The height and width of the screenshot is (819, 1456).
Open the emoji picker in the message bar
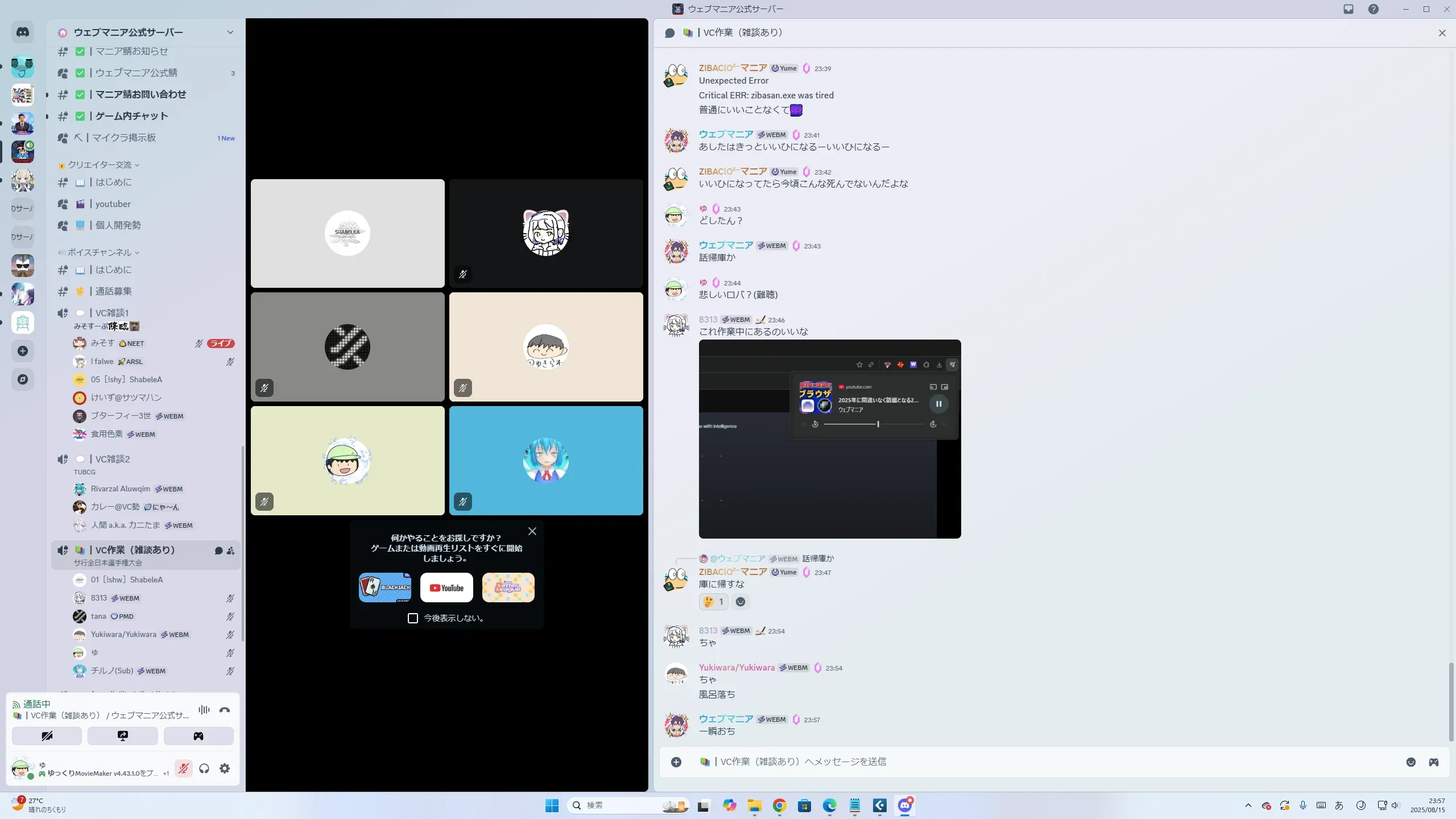tap(1410, 762)
